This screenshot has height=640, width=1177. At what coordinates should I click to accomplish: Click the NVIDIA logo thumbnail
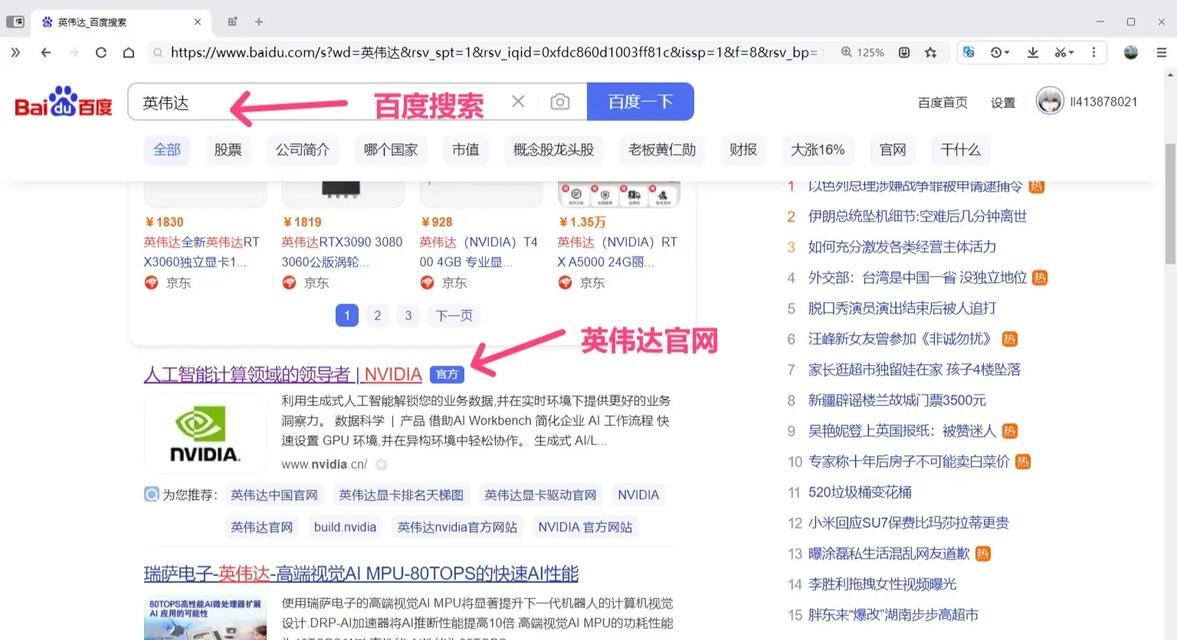click(204, 433)
